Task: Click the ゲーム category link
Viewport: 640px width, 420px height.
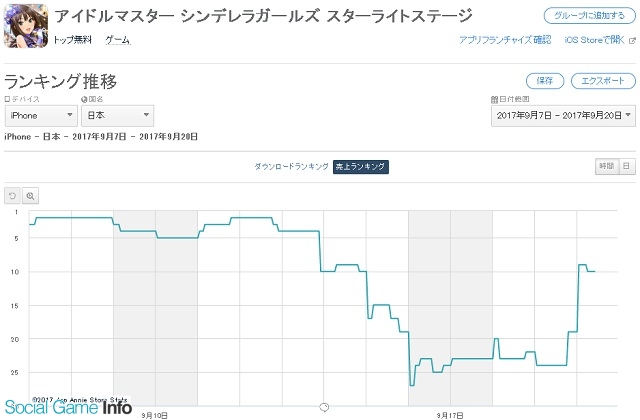Action: click(118, 40)
